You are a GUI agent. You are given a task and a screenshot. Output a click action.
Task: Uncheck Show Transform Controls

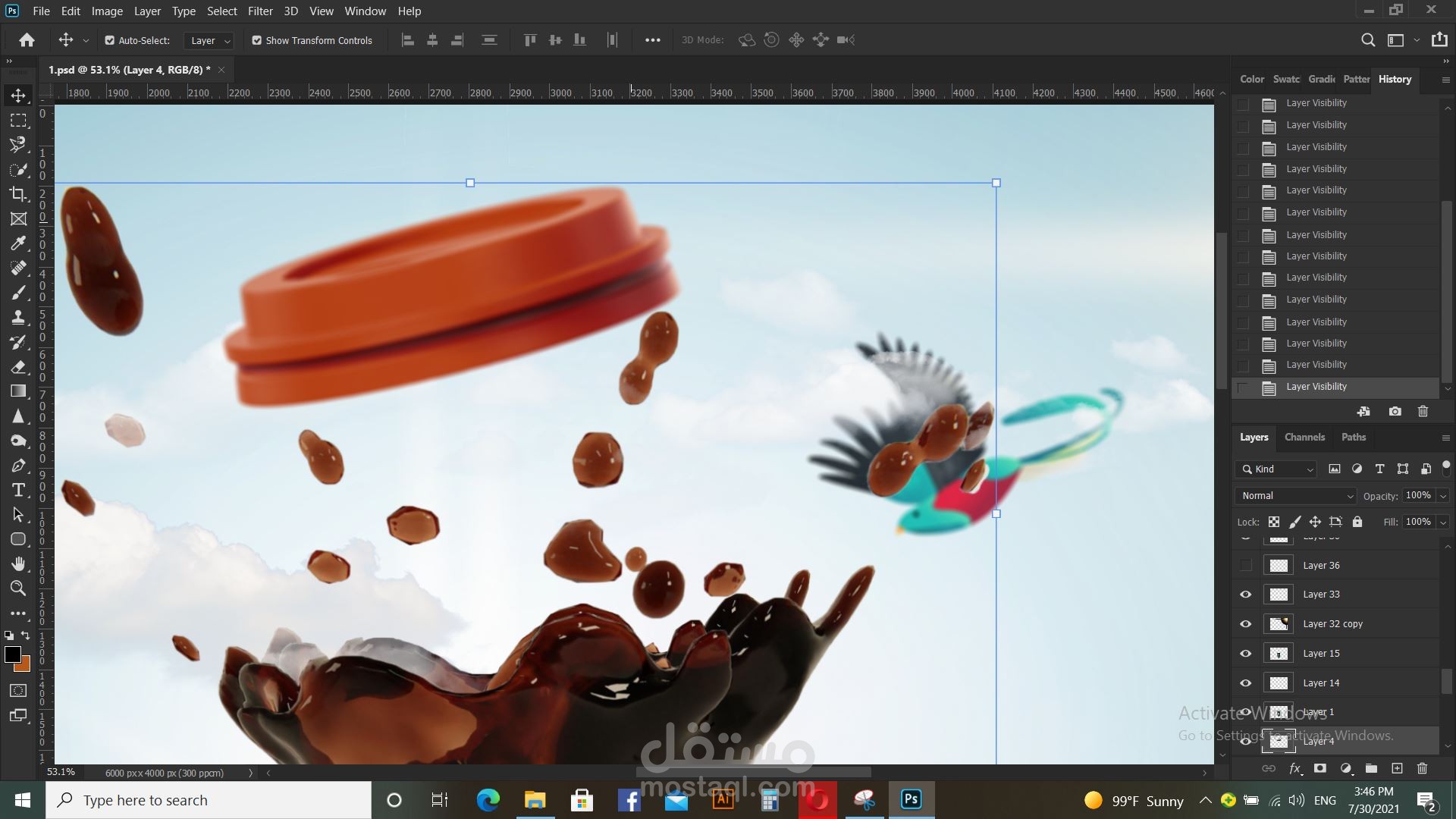(257, 40)
